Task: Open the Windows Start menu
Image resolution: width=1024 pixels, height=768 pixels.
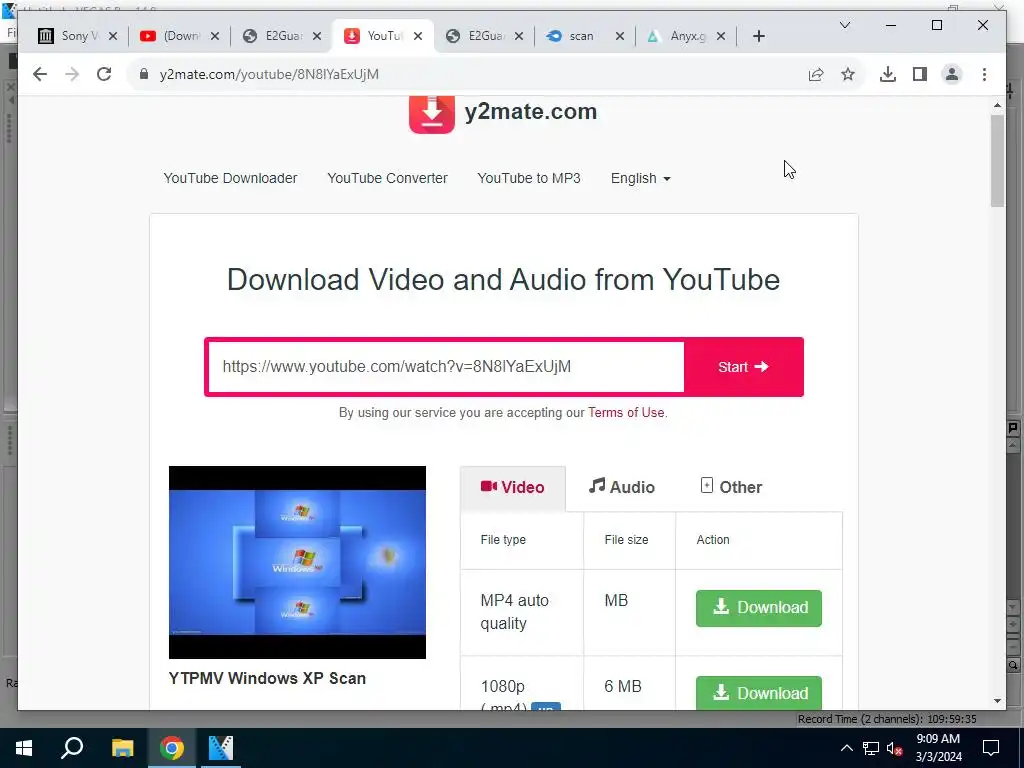Action: coord(24,748)
